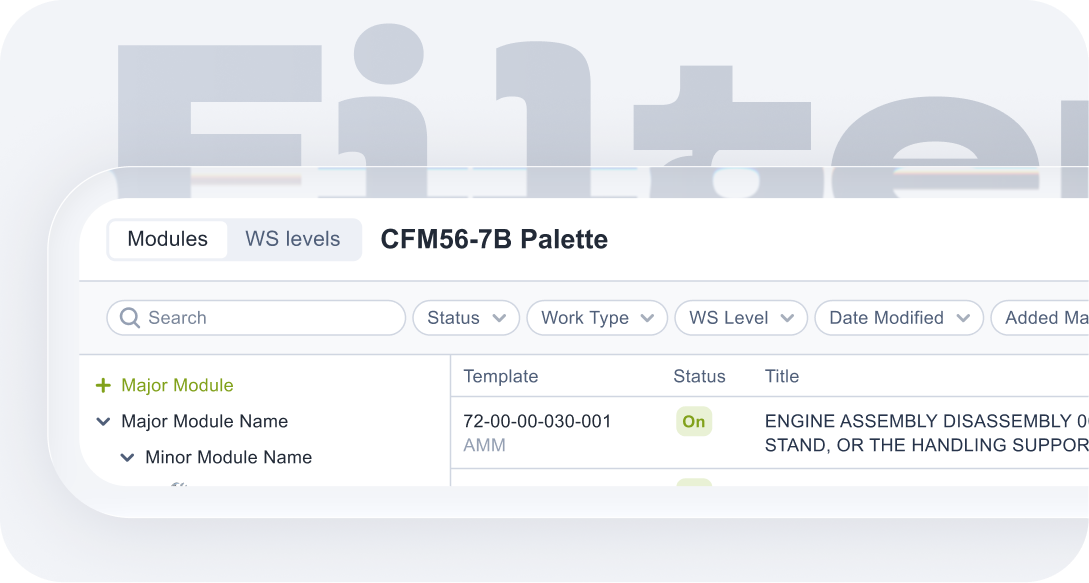Click the green plus icon to add a module

click(102, 385)
